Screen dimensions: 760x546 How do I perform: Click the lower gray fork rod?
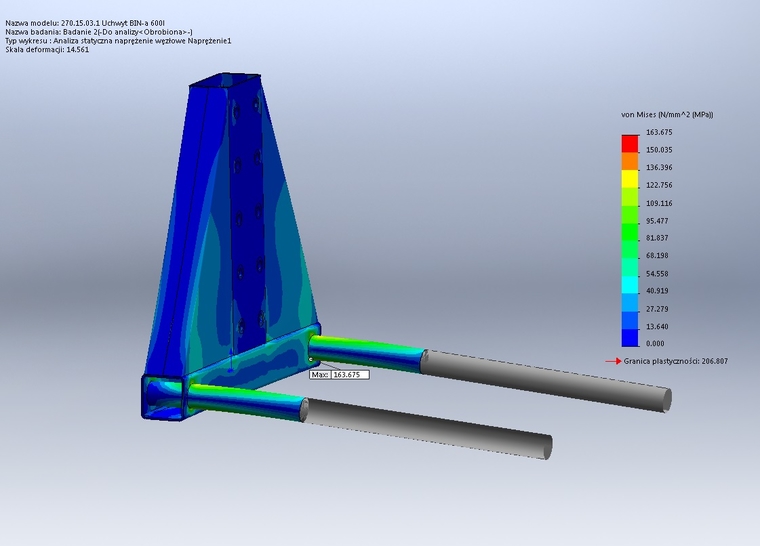point(427,429)
